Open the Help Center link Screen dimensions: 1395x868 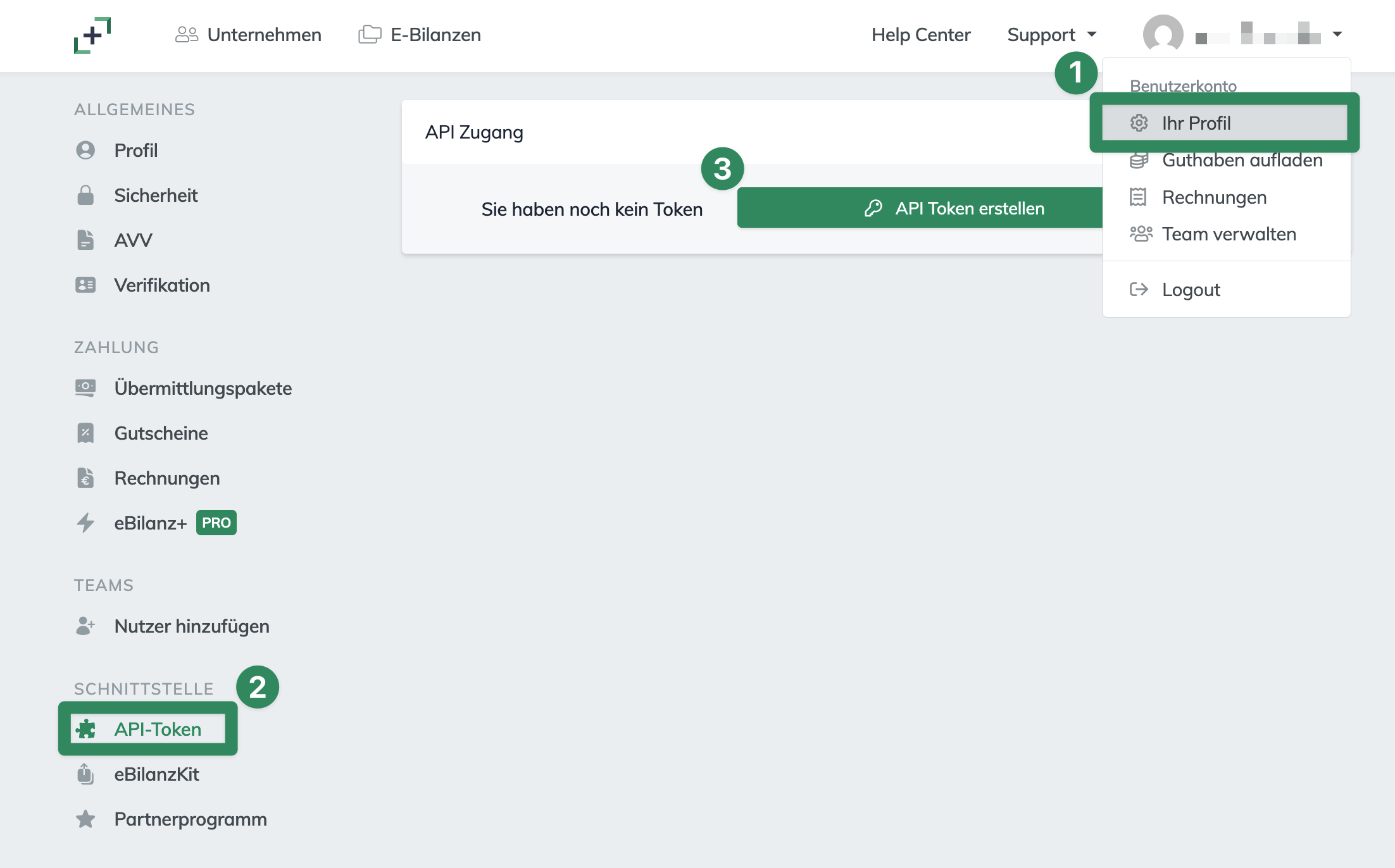(x=921, y=35)
